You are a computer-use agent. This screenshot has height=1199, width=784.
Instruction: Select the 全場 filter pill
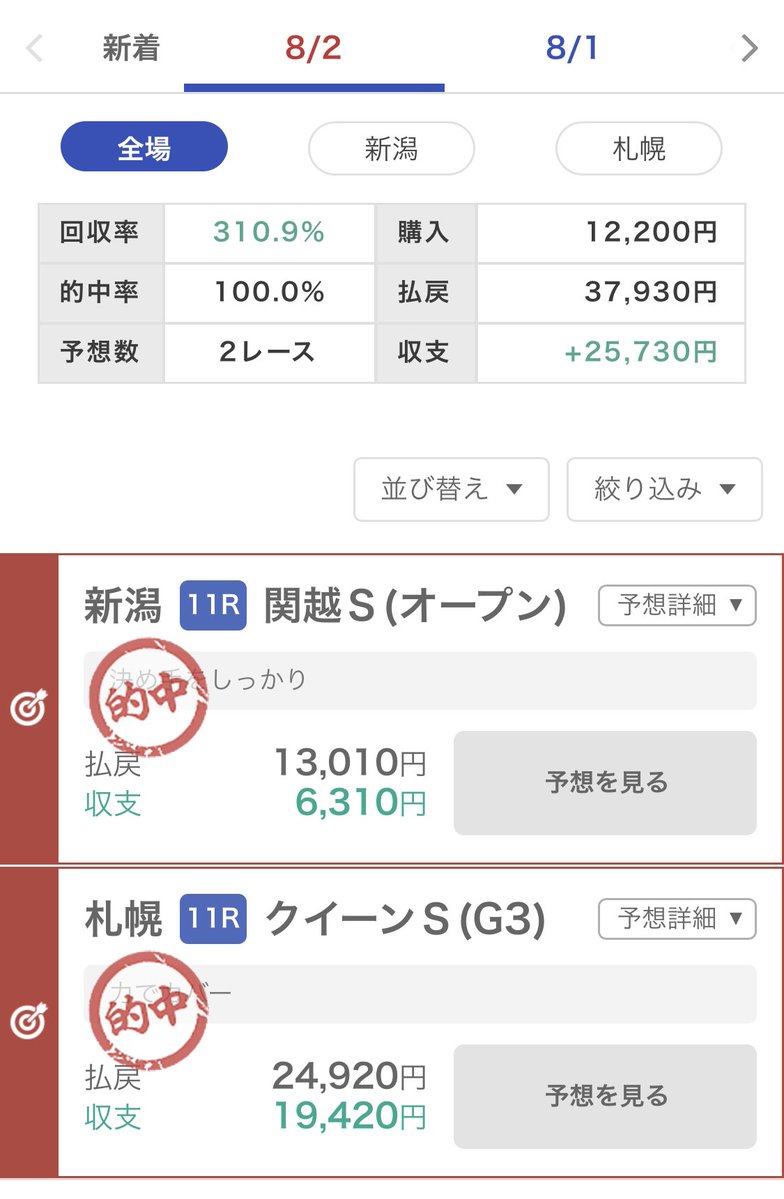pos(144,148)
